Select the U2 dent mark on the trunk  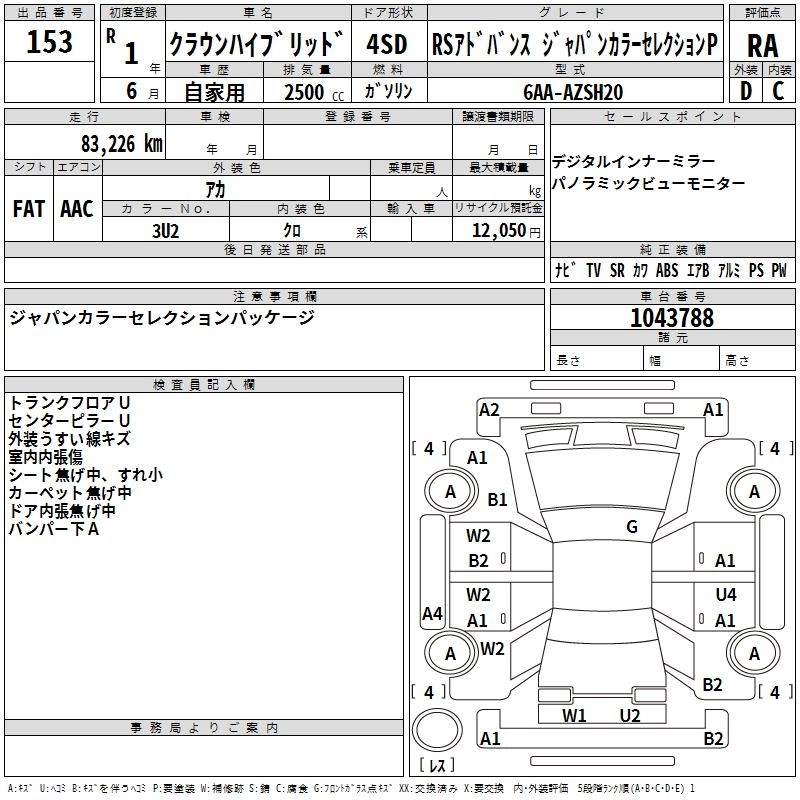[630, 715]
